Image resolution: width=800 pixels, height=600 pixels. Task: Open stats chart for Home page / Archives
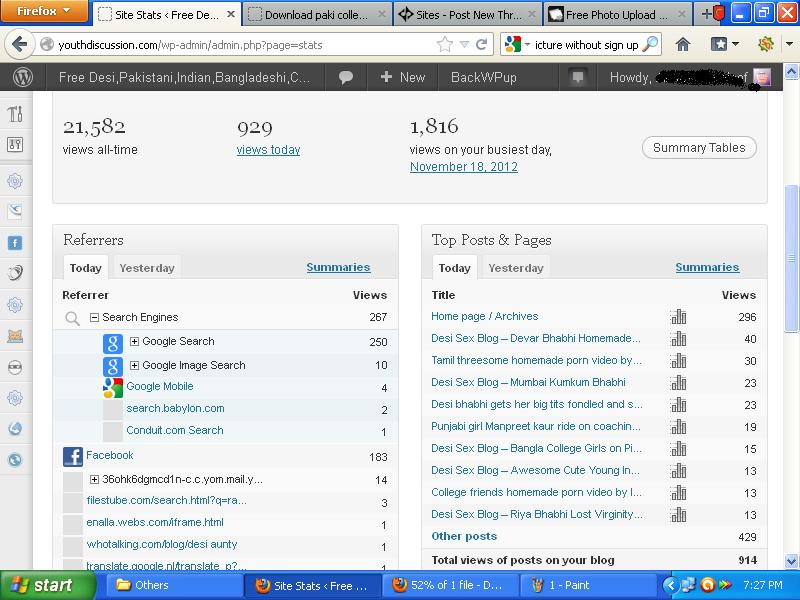tap(679, 317)
